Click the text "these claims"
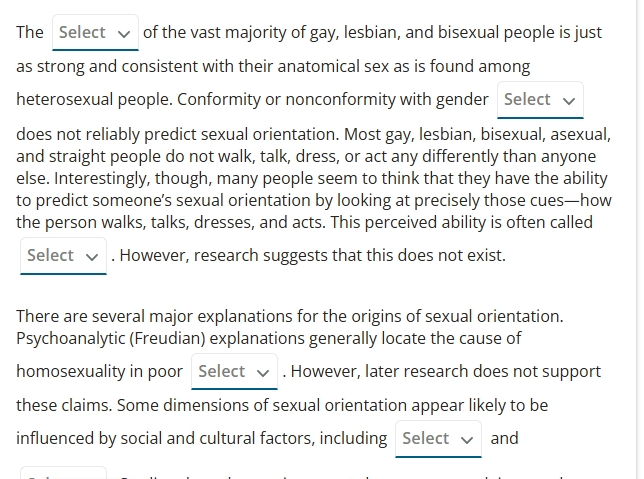644x479 pixels. tap(63, 405)
